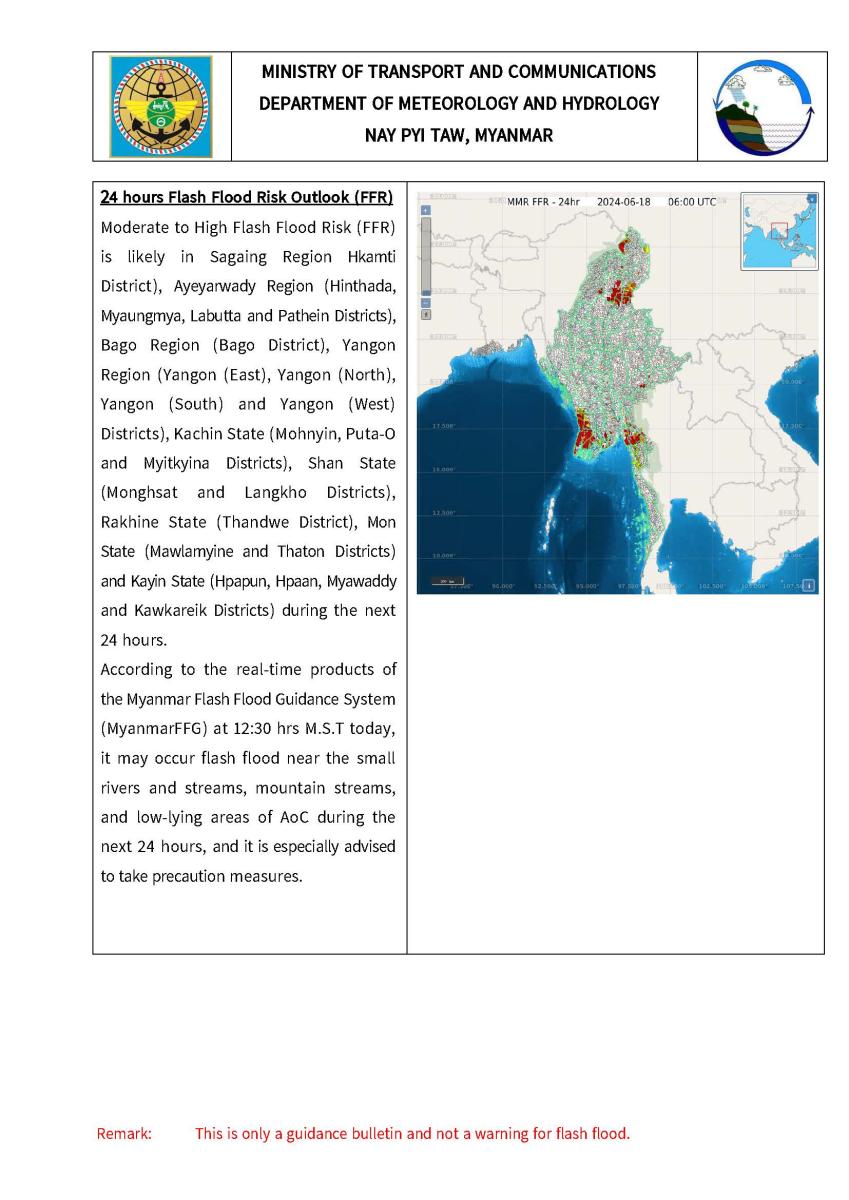
Task: Click the water cycle logo in the header
Action: [762, 107]
